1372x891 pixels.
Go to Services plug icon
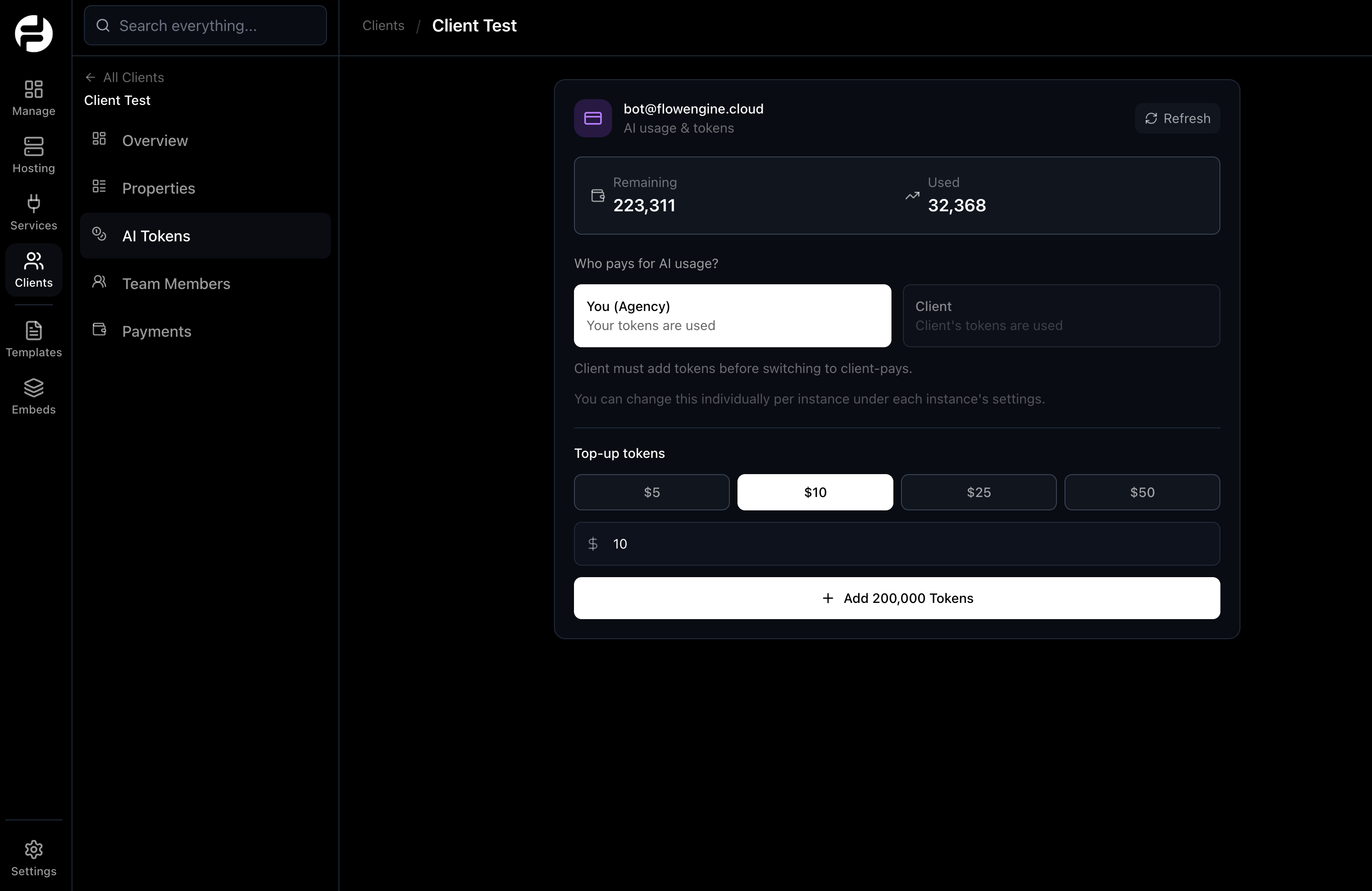coord(33,204)
